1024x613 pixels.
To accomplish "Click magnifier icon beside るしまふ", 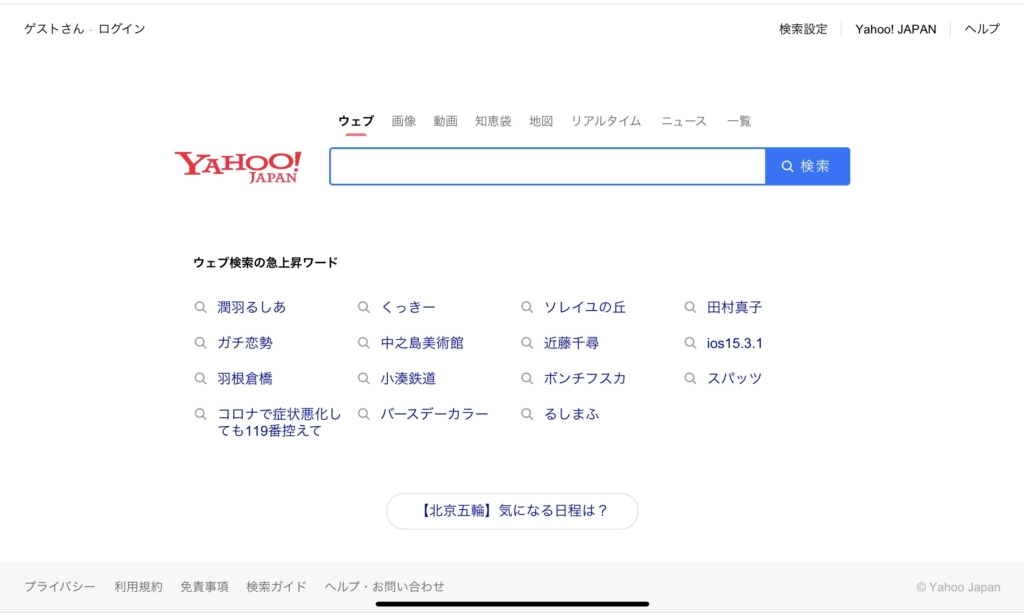I will pos(527,414).
